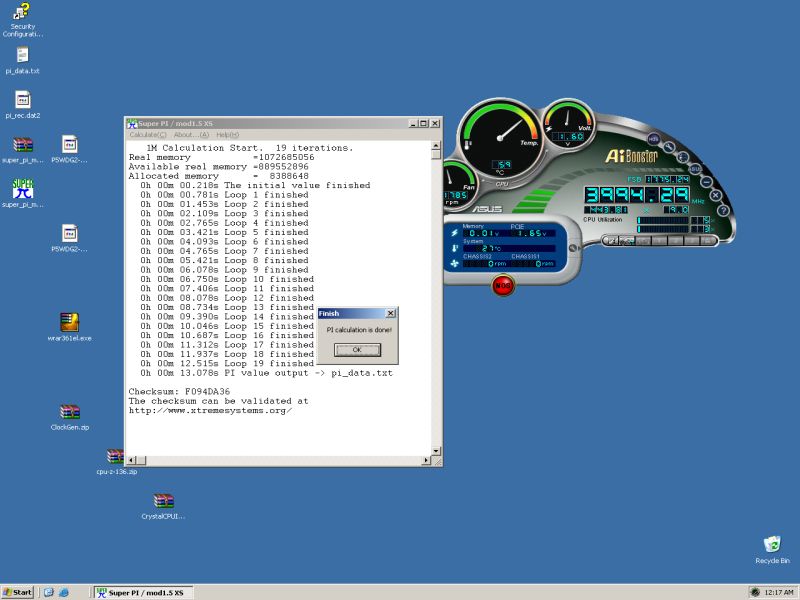
Task: Select the pi_data.txt desktop file
Action: [x=22, y=60]
